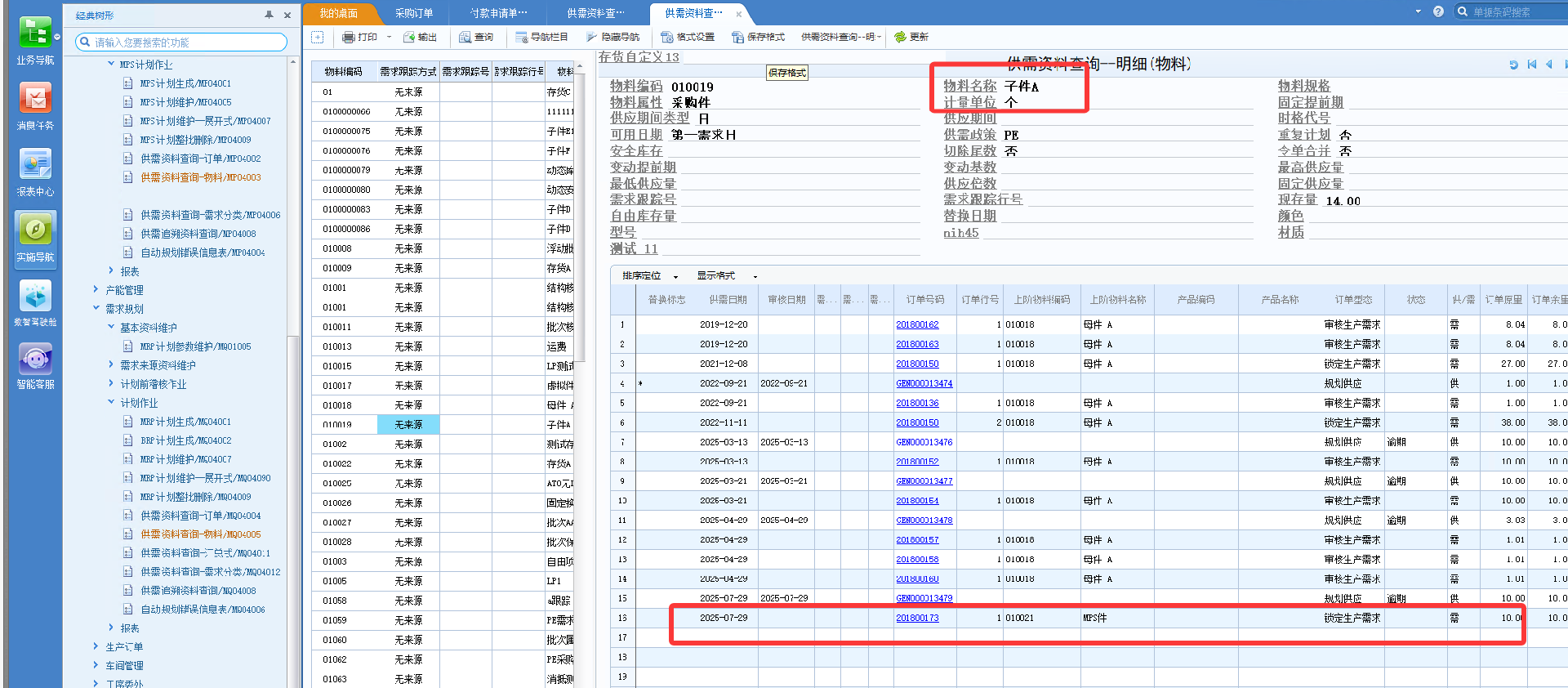Switch to the first 供需资料查 tab
The height and width of the screenshot is (688, 1568).
[x=595, y=13]
